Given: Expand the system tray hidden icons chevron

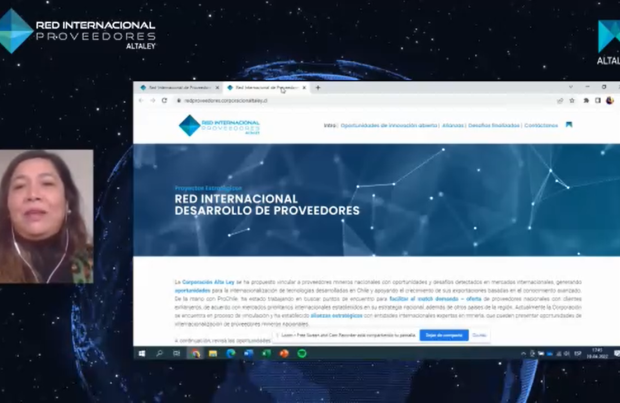Looking at the screenshot, I should click(x=523, y=354).
